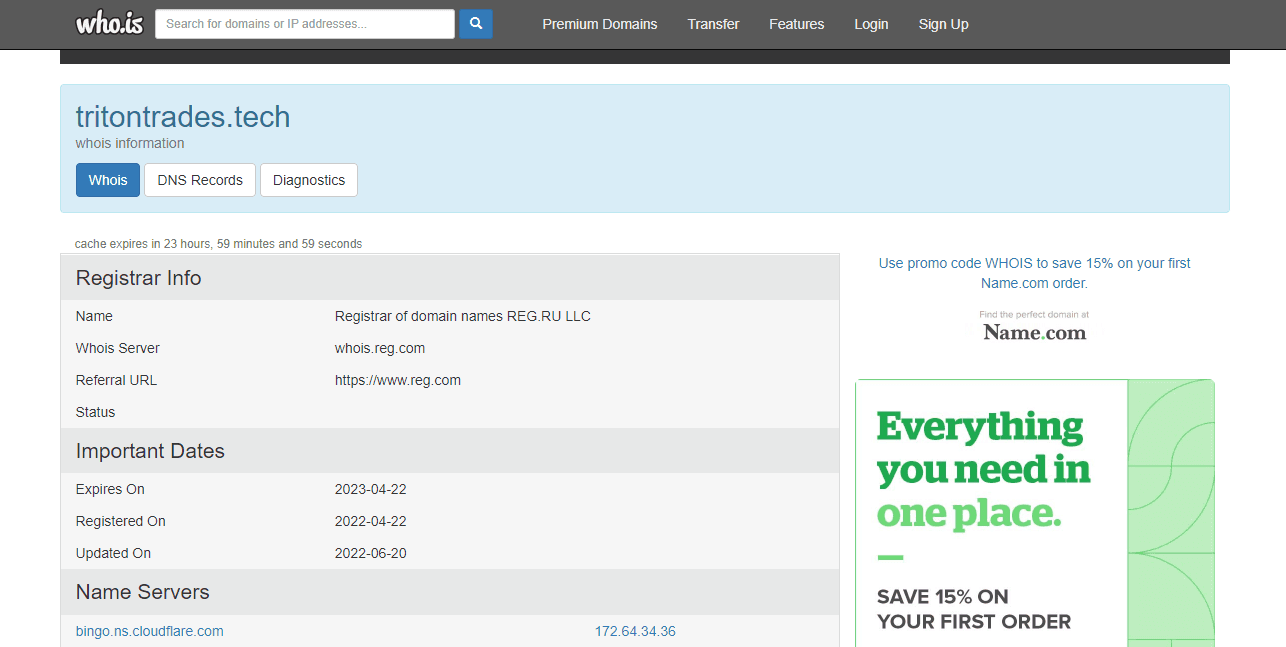Image resolution: width=1286 pixels, height=647 pixels.
Task: Click the Name.com logo
Action: click(1034, 332)
